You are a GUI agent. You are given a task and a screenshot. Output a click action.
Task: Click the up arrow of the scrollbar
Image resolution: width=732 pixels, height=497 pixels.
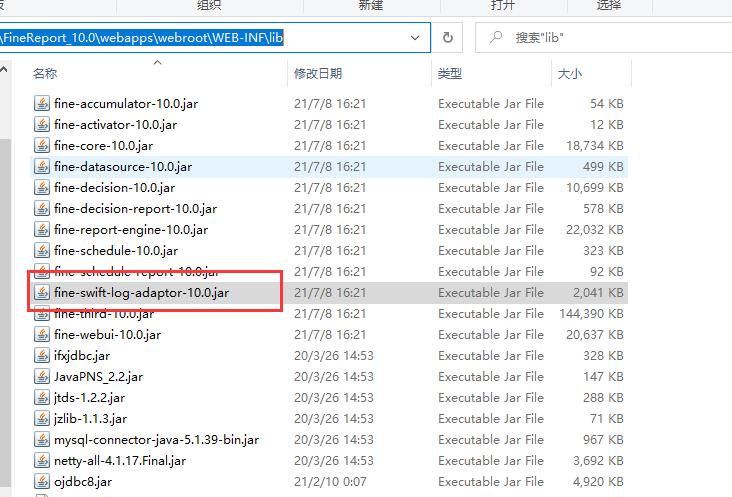point(4,70)
